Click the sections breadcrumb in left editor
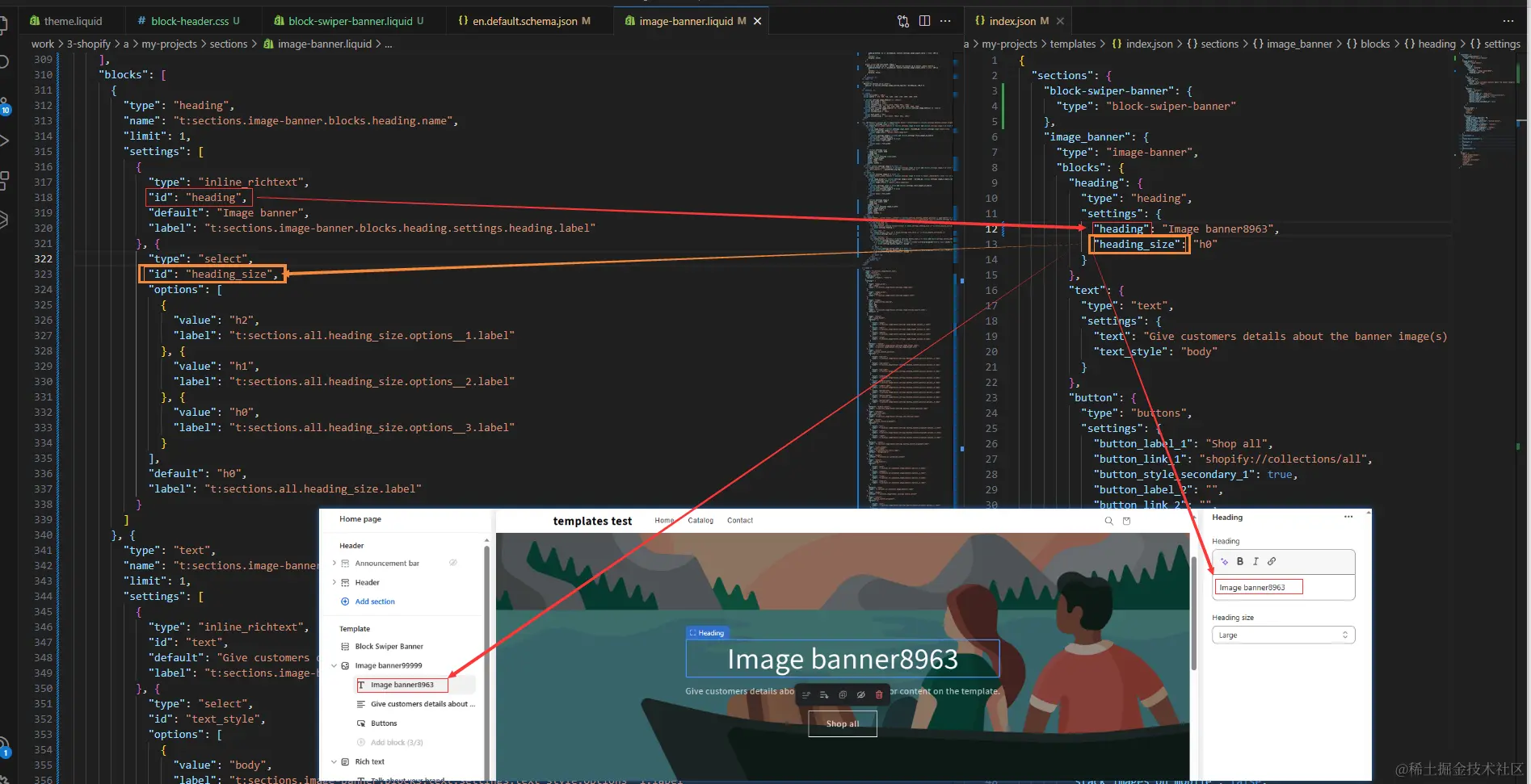 click(x=229, y=44)
